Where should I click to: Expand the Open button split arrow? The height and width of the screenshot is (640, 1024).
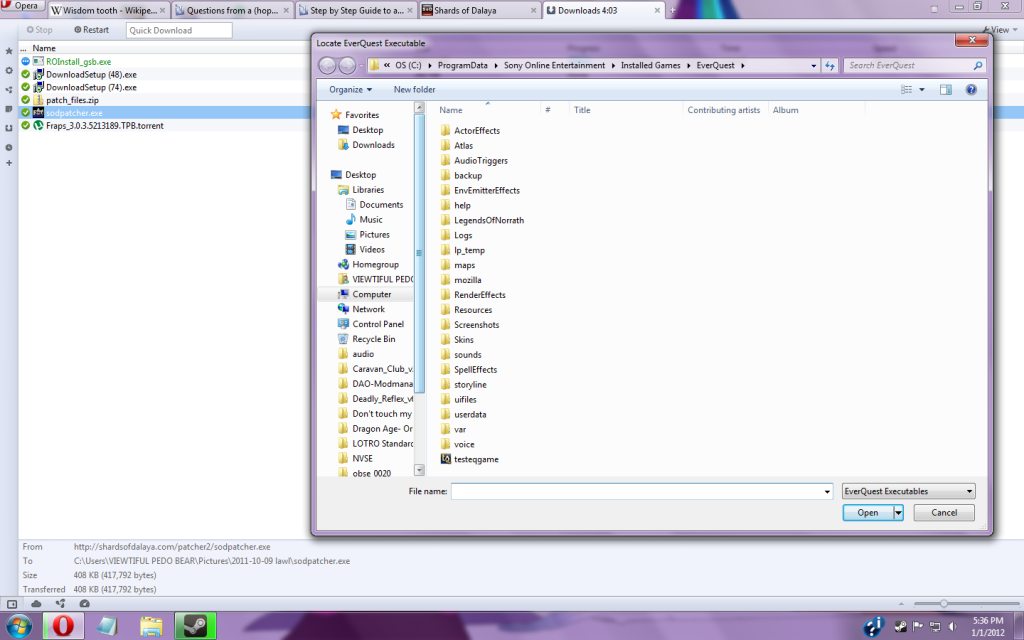click(x=898, y=513)
